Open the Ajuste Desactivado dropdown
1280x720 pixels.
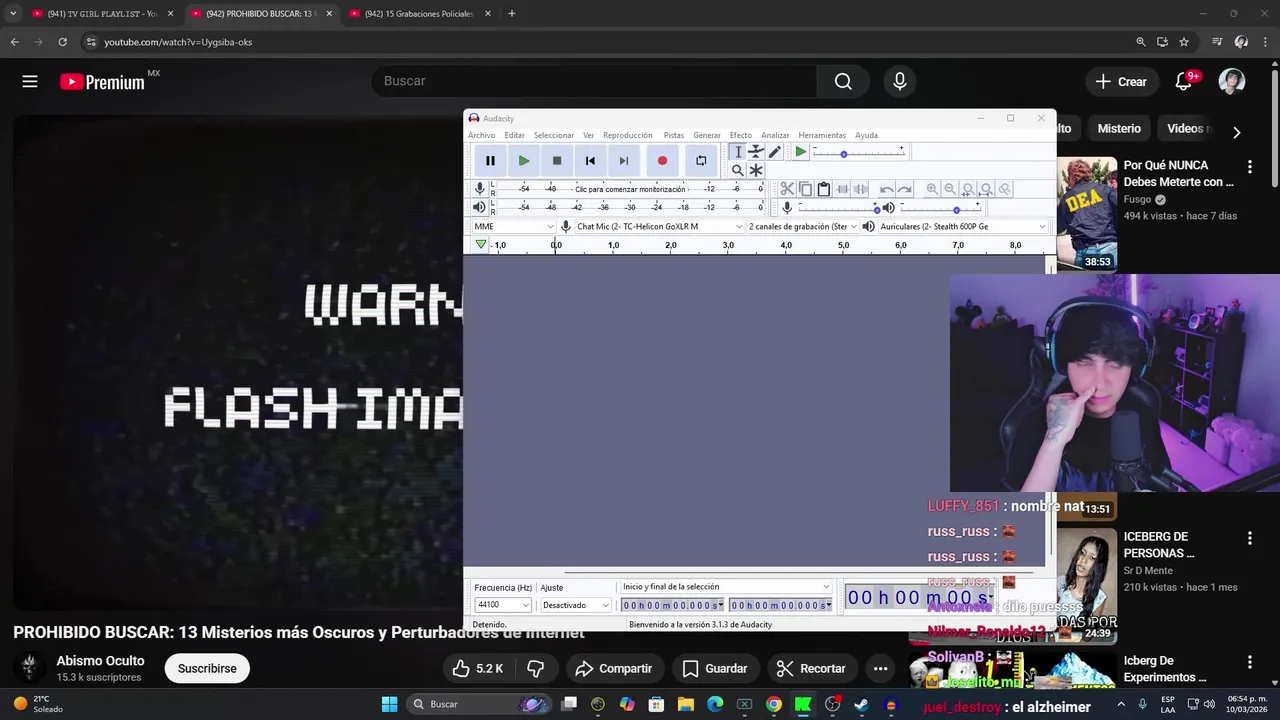tap(575, 605)
